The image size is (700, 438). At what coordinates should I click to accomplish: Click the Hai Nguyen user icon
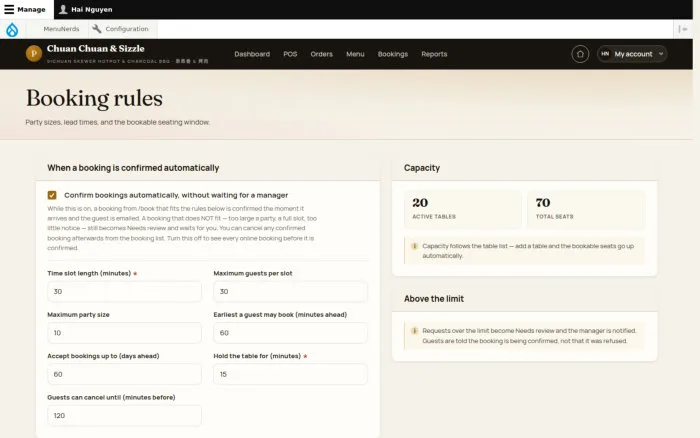point(63,9)
